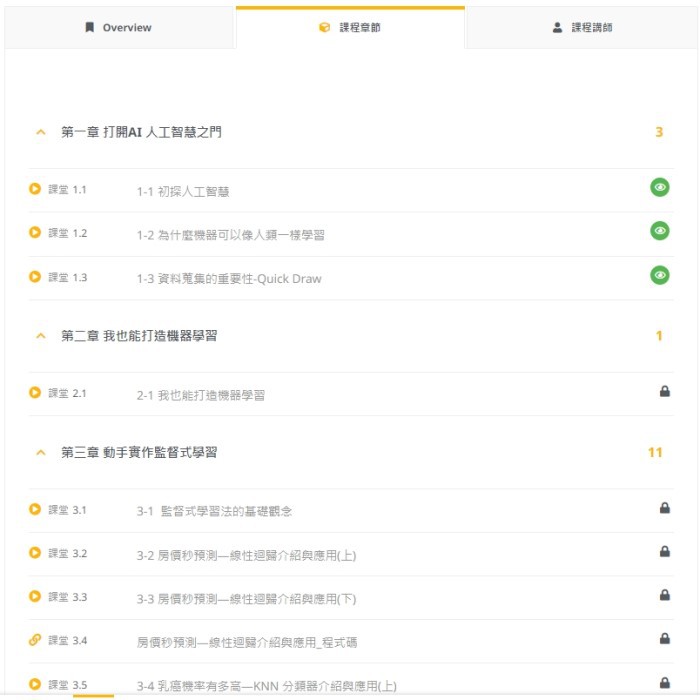
Task: Click the link icon for lesson 3.4
Action: (35, 640)
